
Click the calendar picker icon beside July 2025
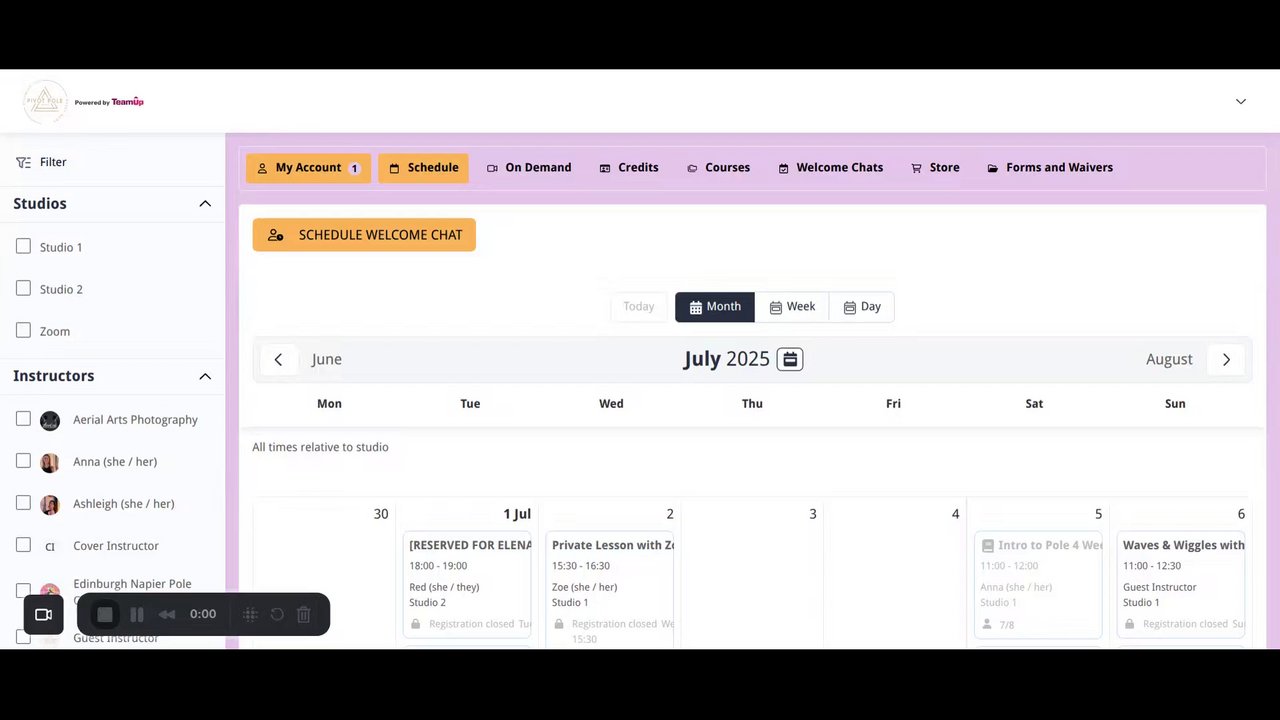tap(790, 359)
